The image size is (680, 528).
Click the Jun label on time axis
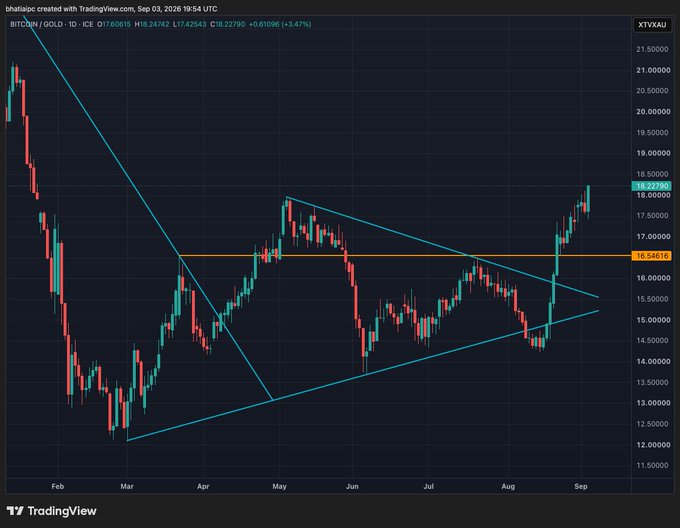[352, 486]
